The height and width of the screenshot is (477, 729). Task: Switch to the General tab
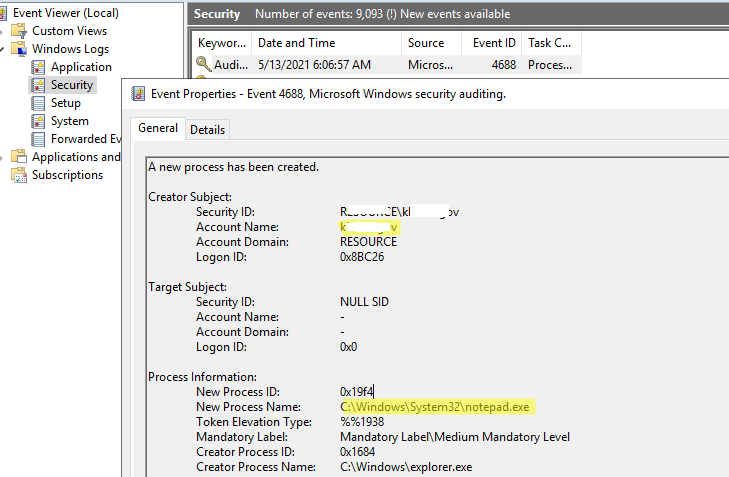point(158,128)
